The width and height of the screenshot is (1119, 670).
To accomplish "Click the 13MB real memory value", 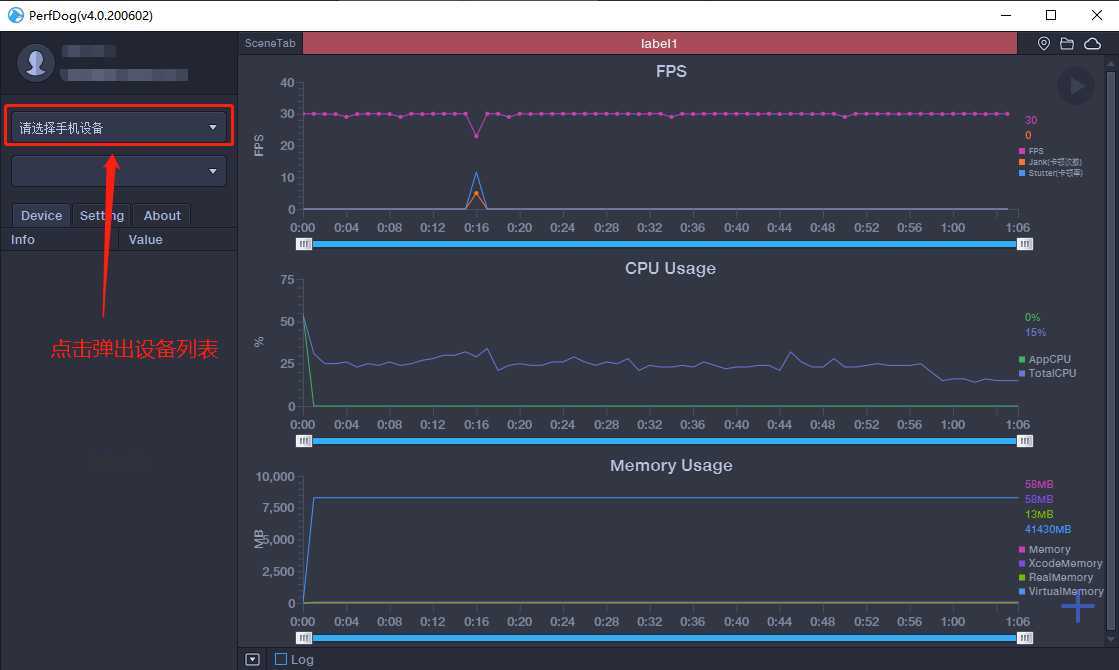I will tap(1038, 514).
